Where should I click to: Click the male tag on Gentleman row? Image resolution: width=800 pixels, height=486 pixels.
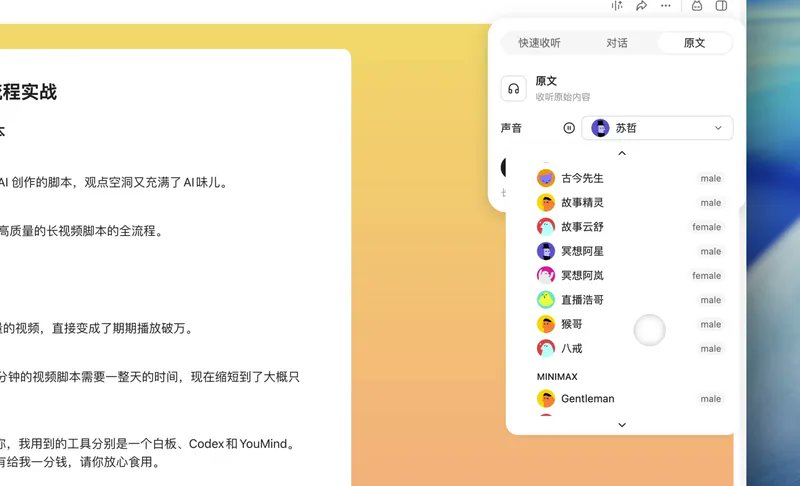[x=711, y=399]
